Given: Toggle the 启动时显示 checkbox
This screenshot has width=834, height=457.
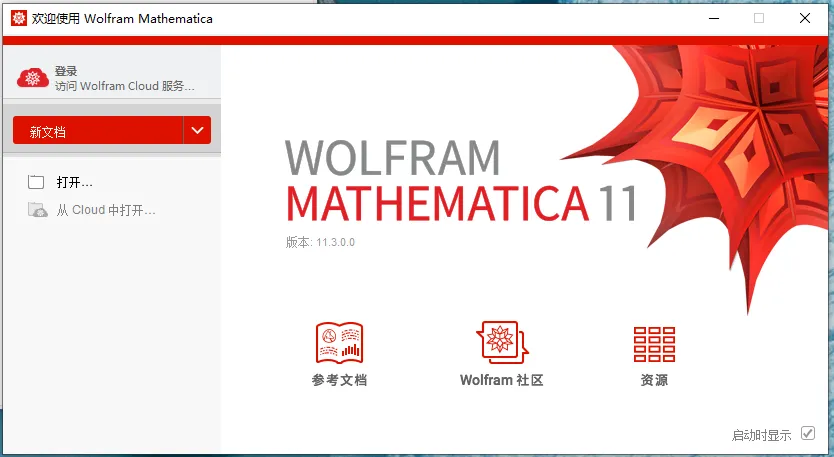Looking at the screenshot, I should 808,433.
